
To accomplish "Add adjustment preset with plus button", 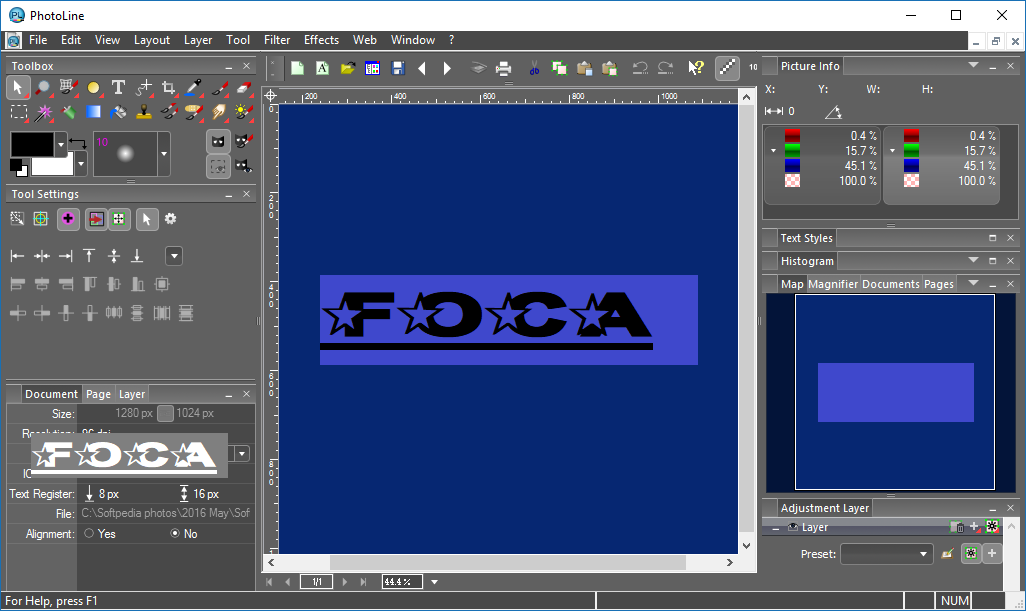I will [992, 554].
